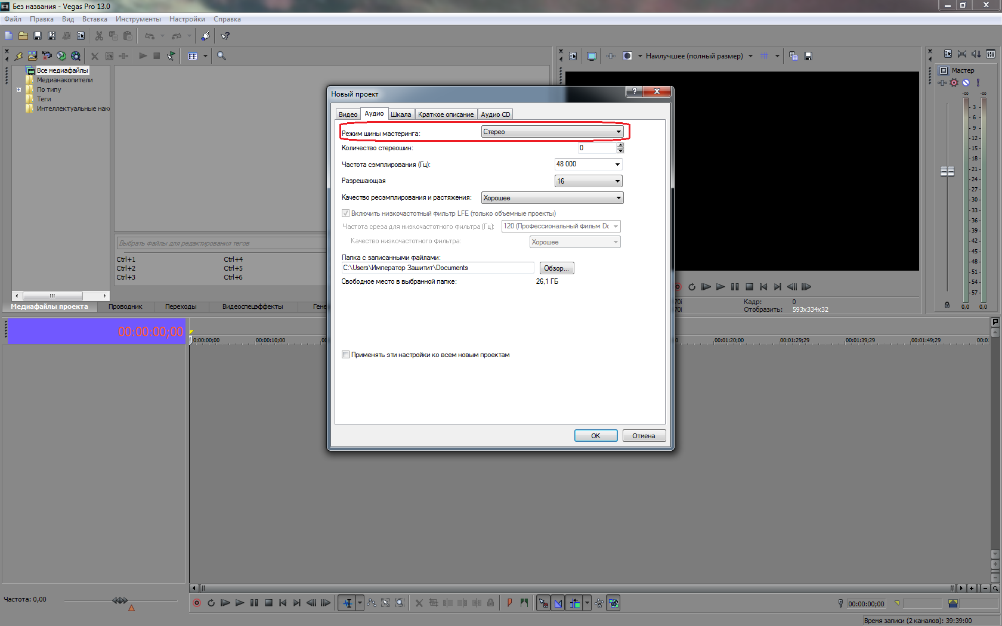
Task: Click the recorded files folder path field
Action: click(x=438, y=268)
